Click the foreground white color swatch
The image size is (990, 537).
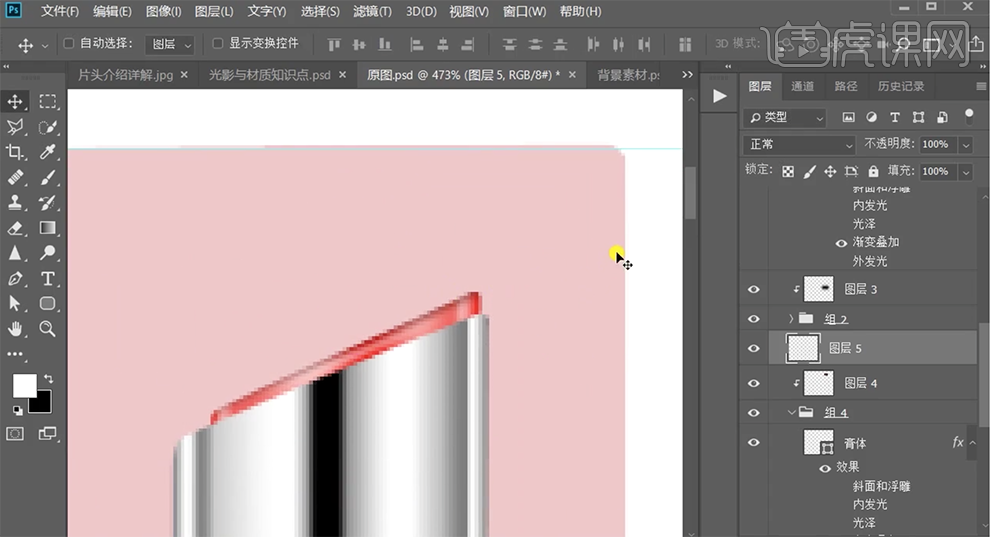click(23, 385)
